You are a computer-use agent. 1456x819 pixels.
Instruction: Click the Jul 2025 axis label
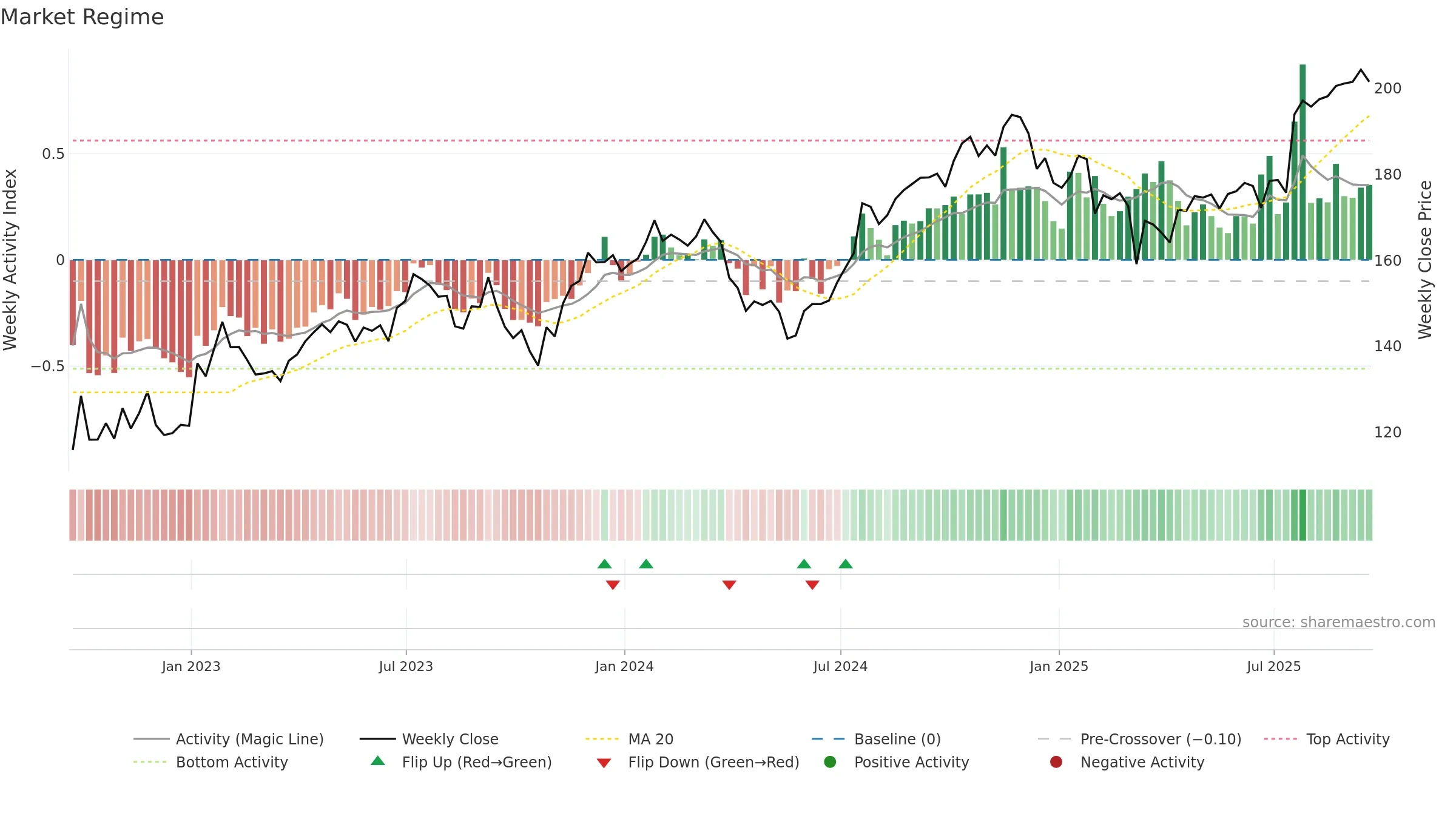tap(1274, 667)
